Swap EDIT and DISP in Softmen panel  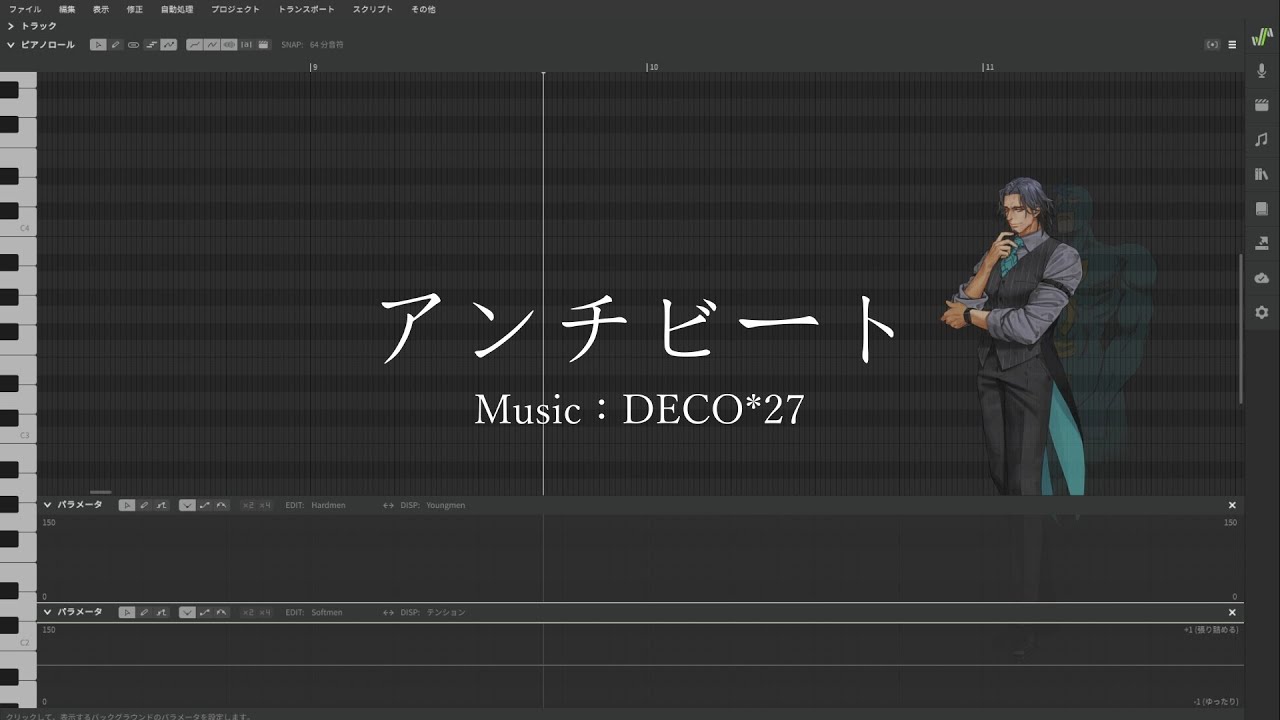[x=389, y=612]
